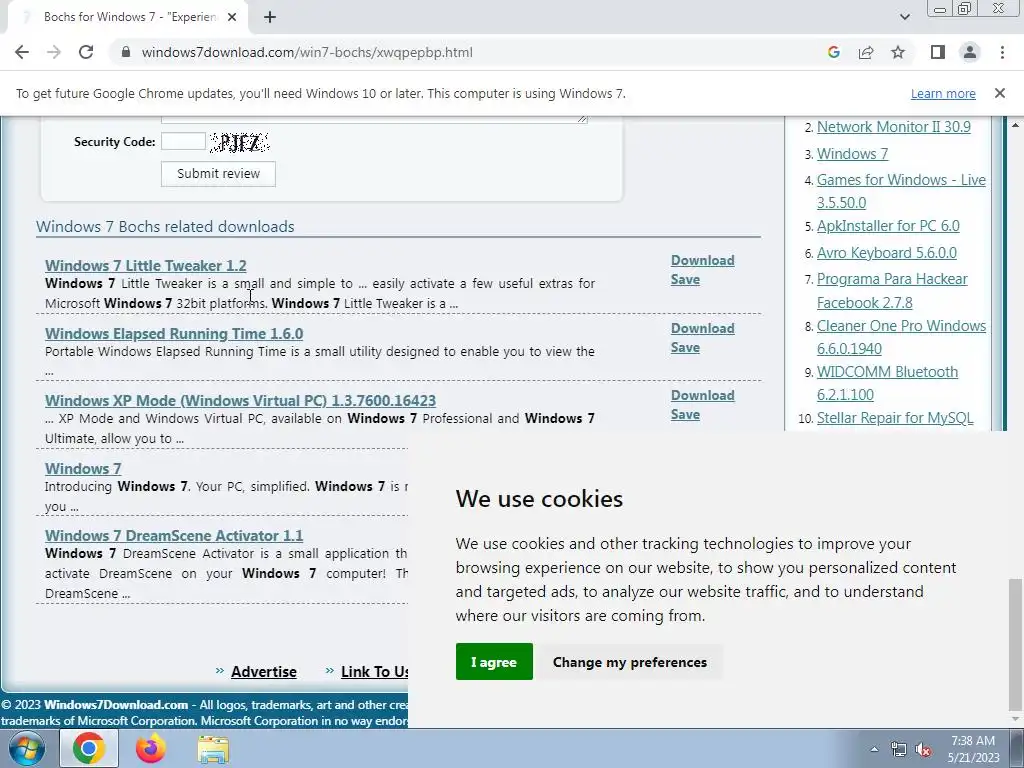
Task: Accept cookies with I agree
Action: pyautogui.click(x=494, y=662)
